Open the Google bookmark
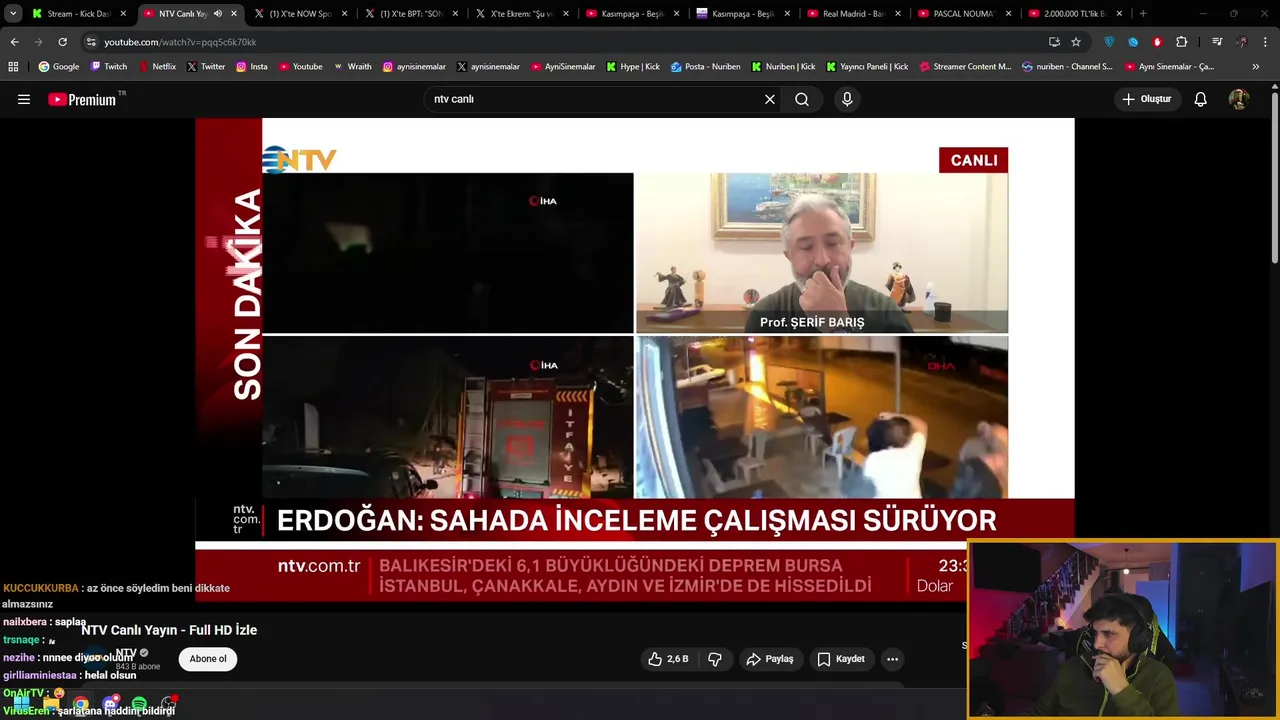Image resolution: width=1280 pixels, height=720 pixels. [59, 67]
